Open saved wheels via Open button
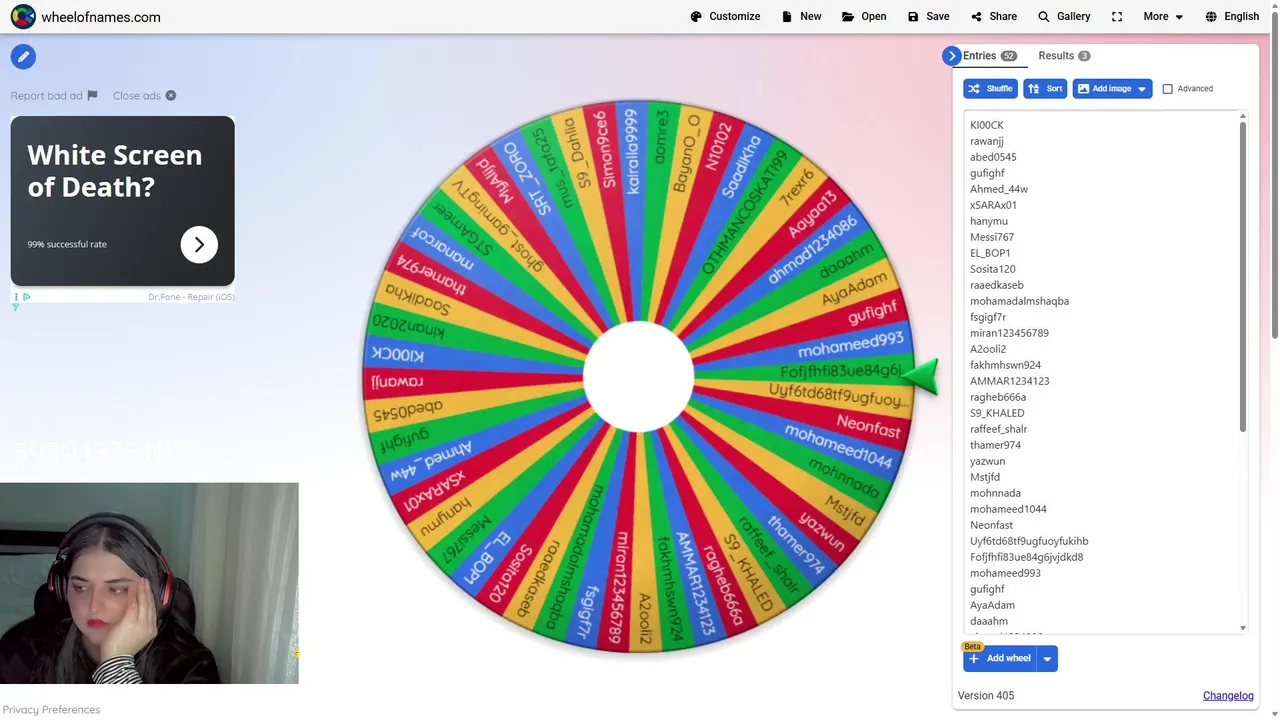This screenshot has height=720, width=1280. click(x=864, y=17)
